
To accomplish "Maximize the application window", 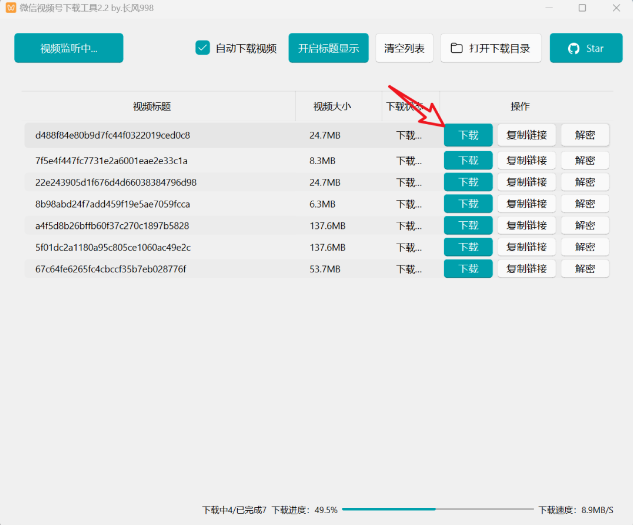I will 582,8.
